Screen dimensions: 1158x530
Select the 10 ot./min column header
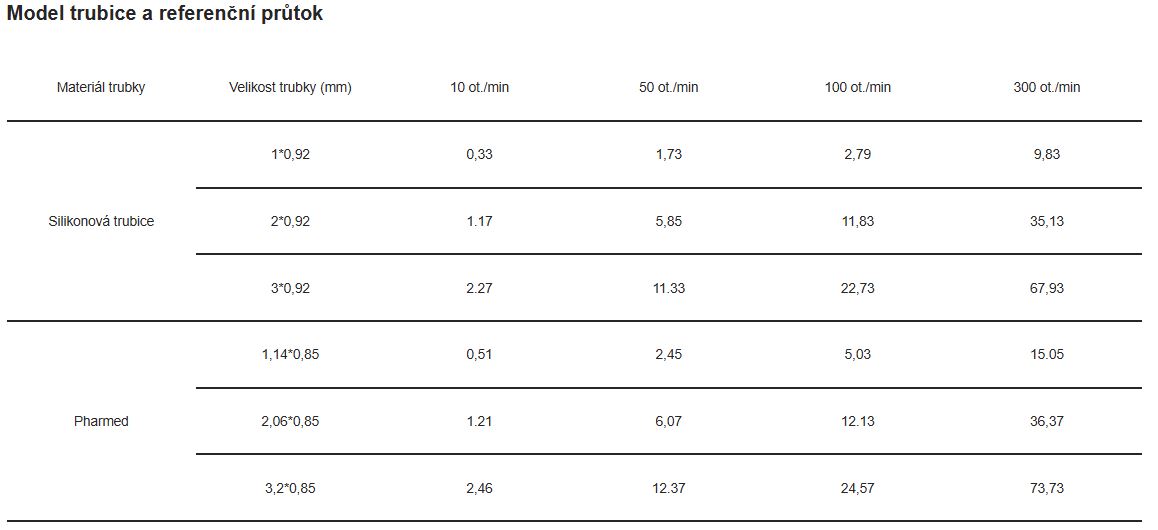point(479,87)
